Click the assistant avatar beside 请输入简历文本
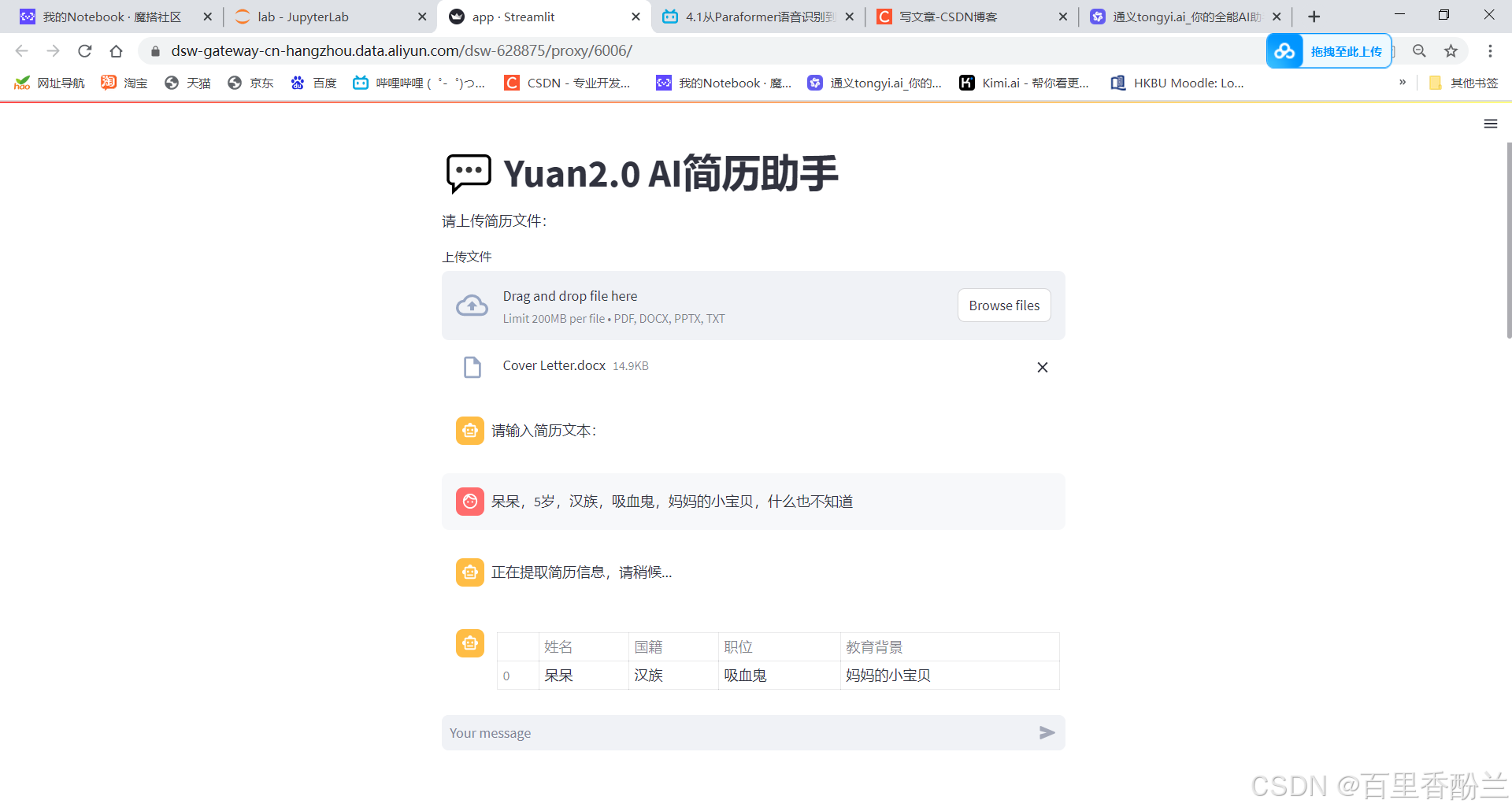 470,431
